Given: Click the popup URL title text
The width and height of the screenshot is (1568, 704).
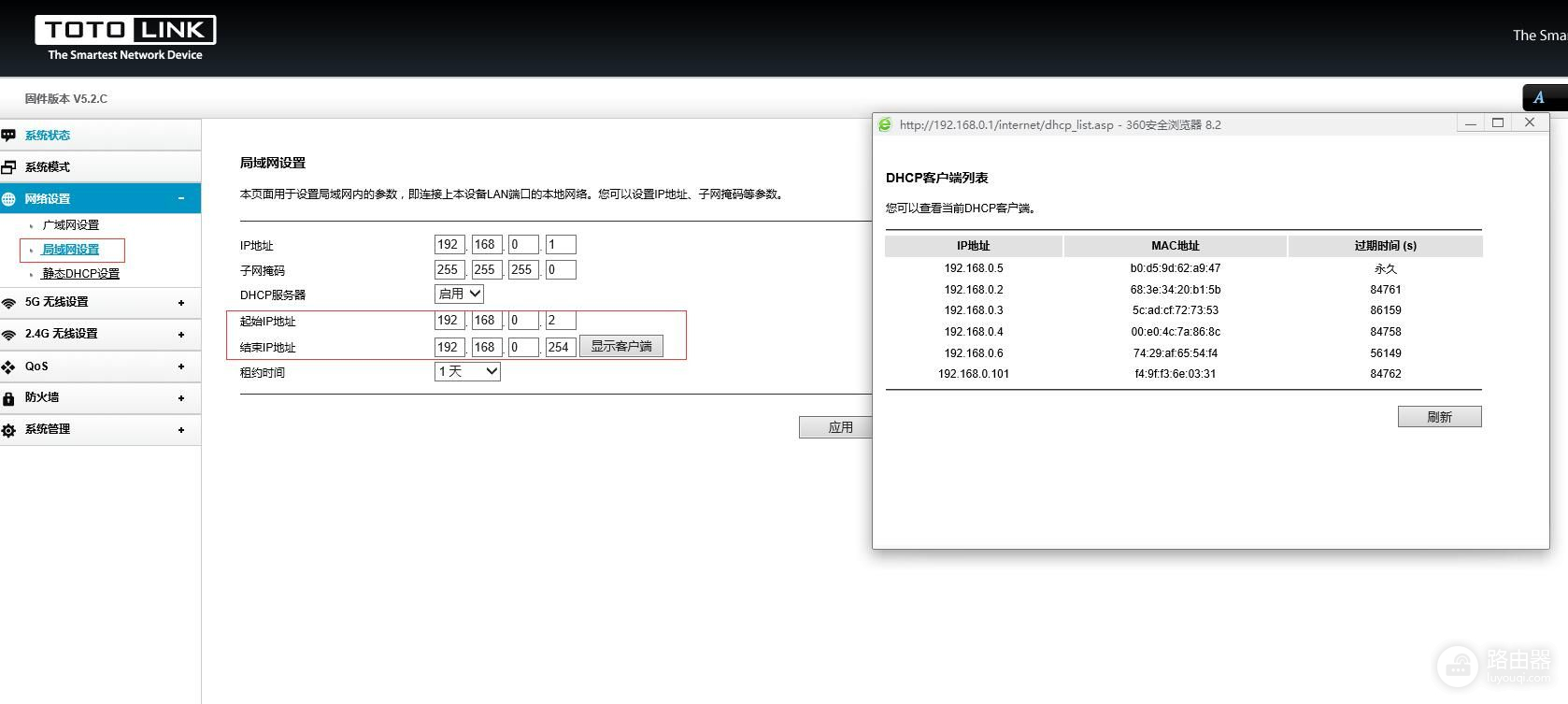Looking at the screenshot, I should (x=1060, y=124).
